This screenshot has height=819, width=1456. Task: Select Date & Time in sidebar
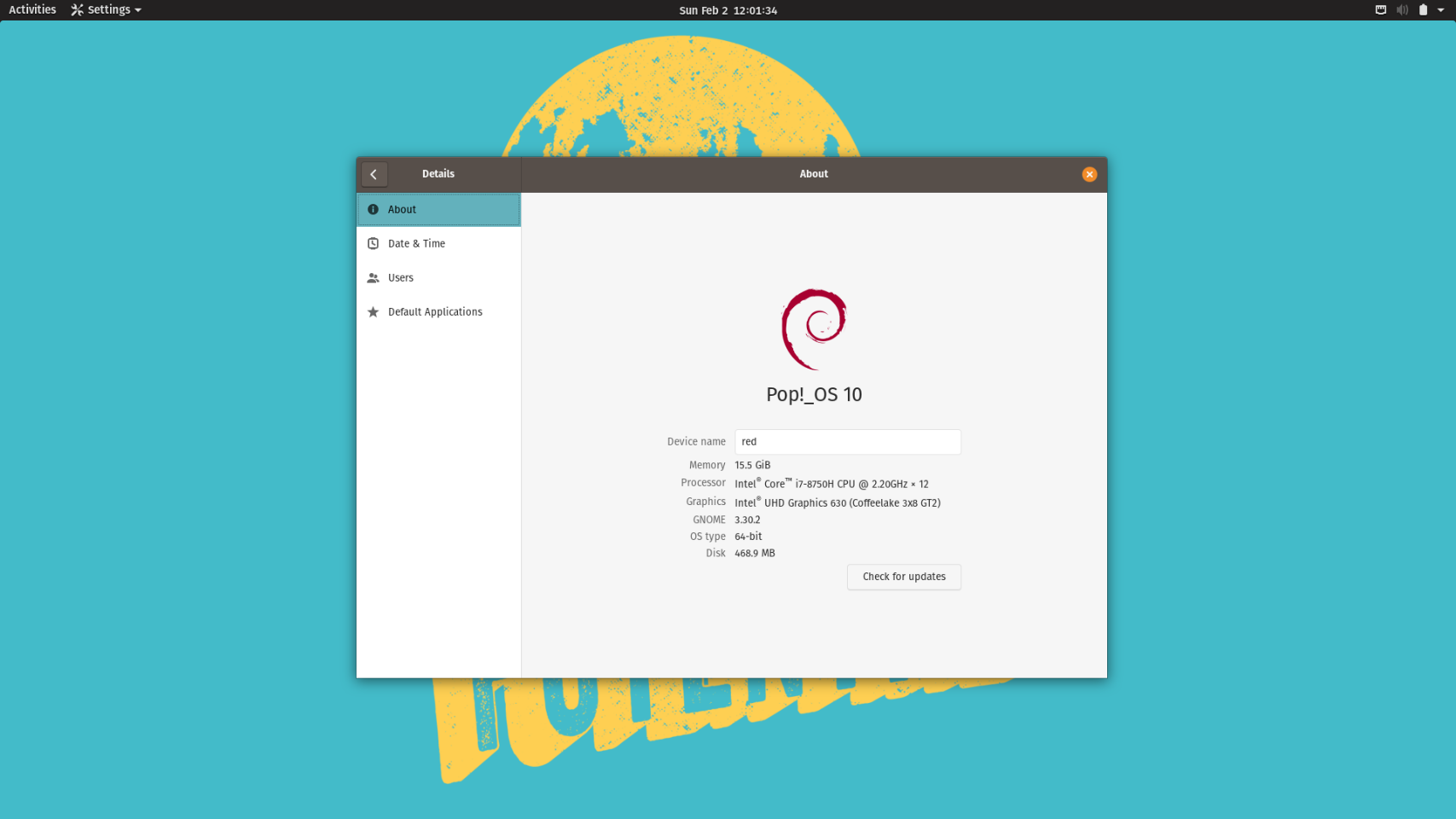click(438, 243)
